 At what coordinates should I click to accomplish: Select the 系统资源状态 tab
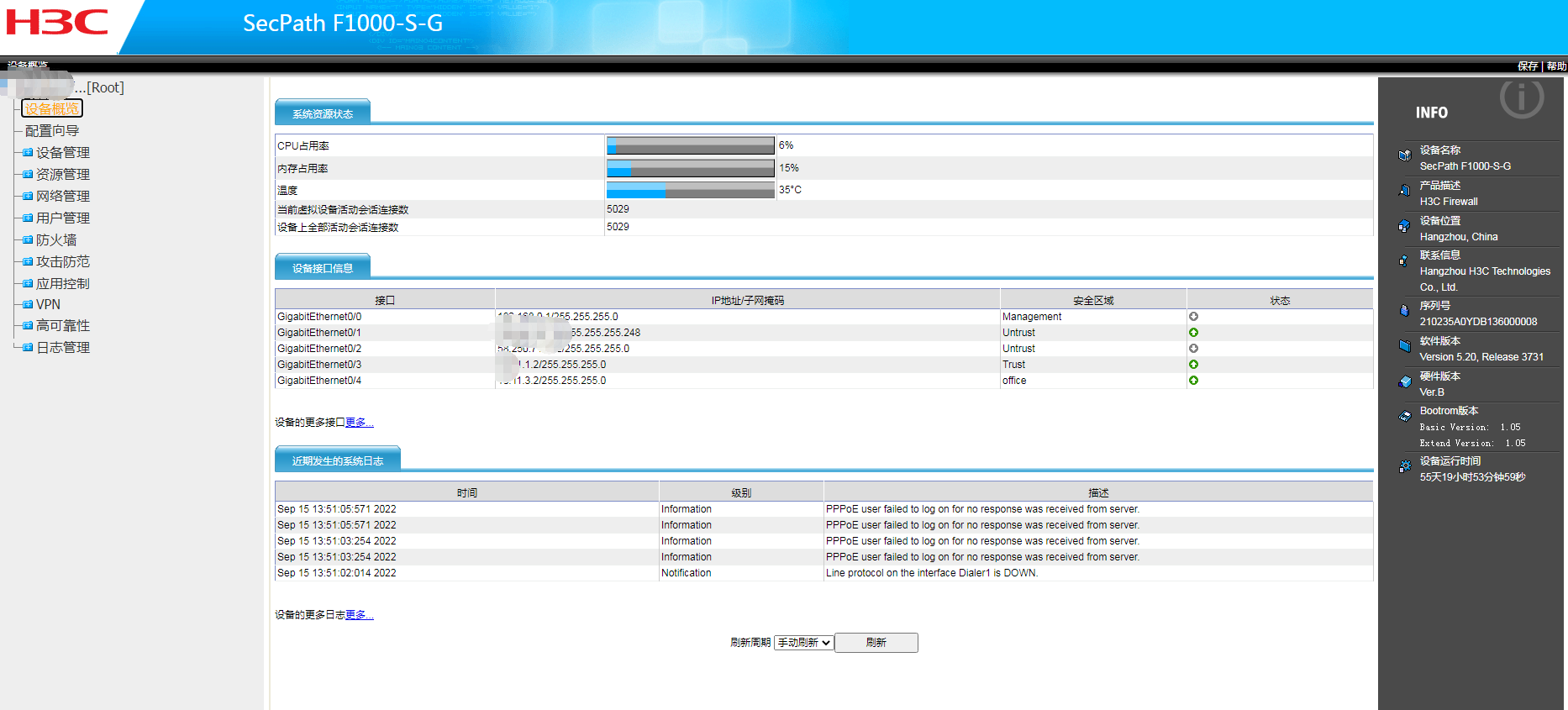[x=323, y=113]
